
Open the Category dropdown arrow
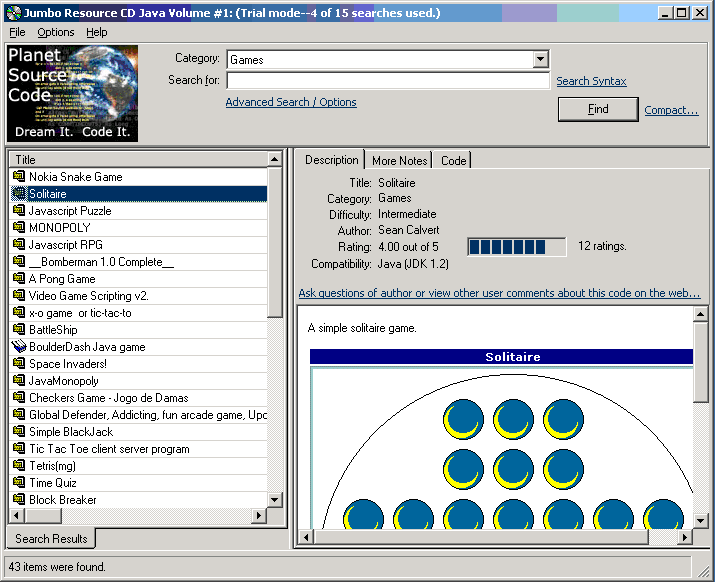click(540, 59)
